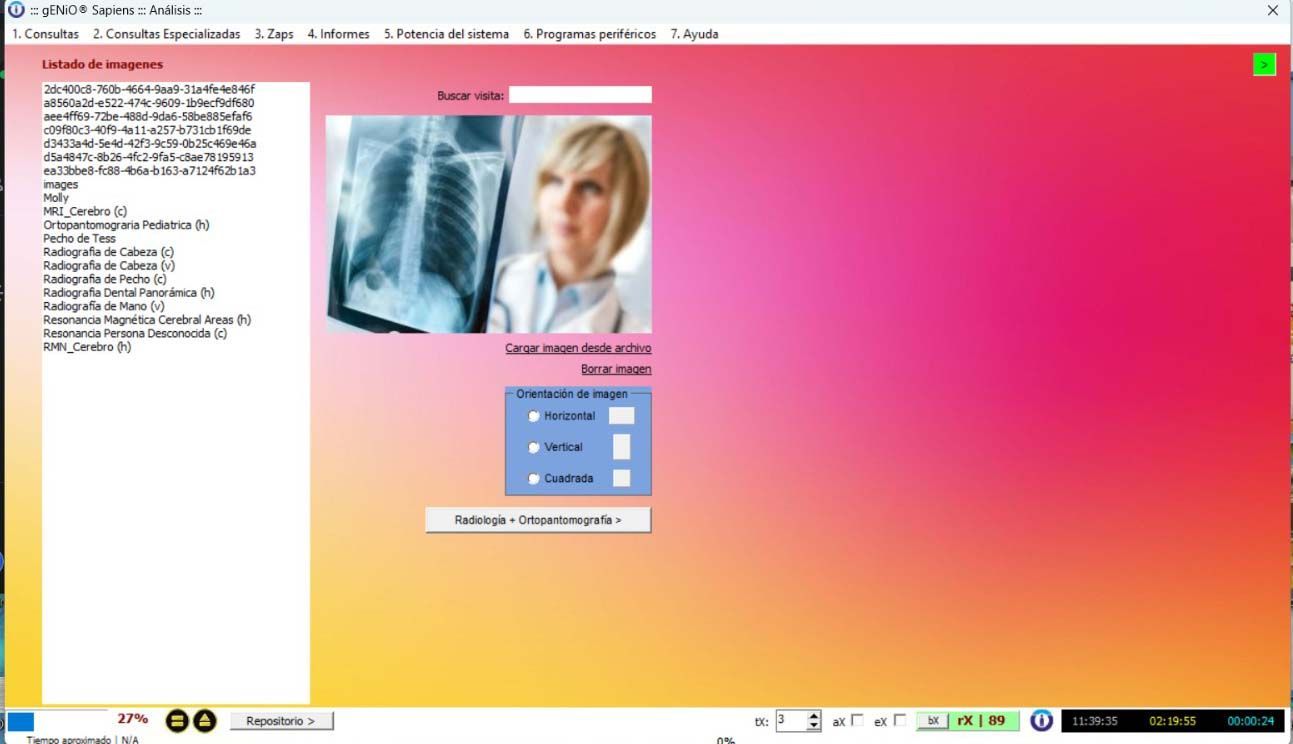Click the yellow timer reading 02:19:55
The width and height of the screenshot is (1293, 744).
pyautogui.click(x=1172, y=721)
